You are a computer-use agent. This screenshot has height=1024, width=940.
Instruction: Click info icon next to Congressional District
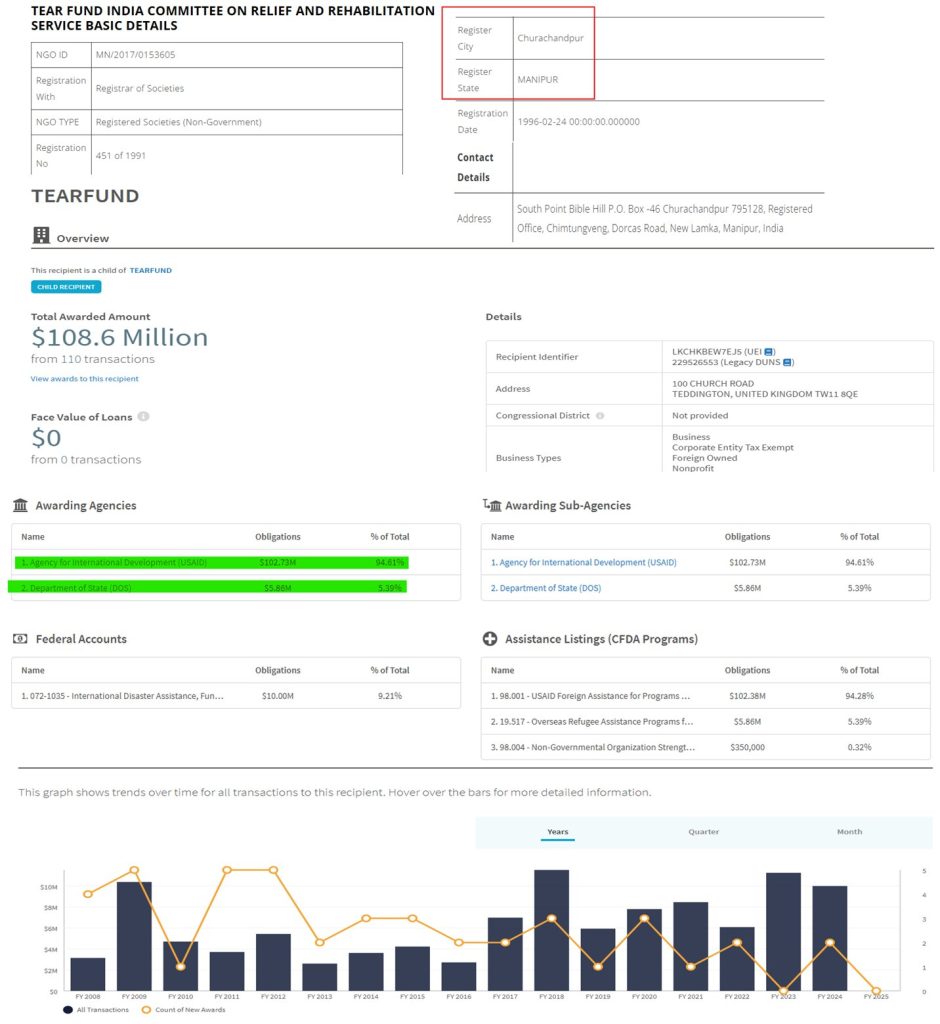click(x=600, y=415)
